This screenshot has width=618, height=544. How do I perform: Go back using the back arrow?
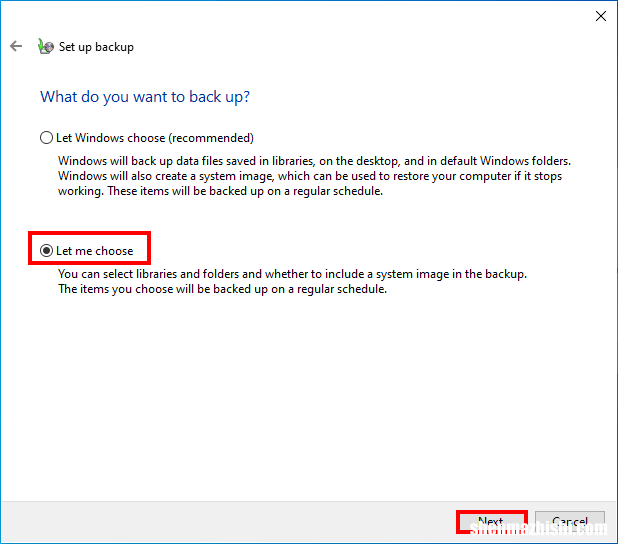click(16, 46)
